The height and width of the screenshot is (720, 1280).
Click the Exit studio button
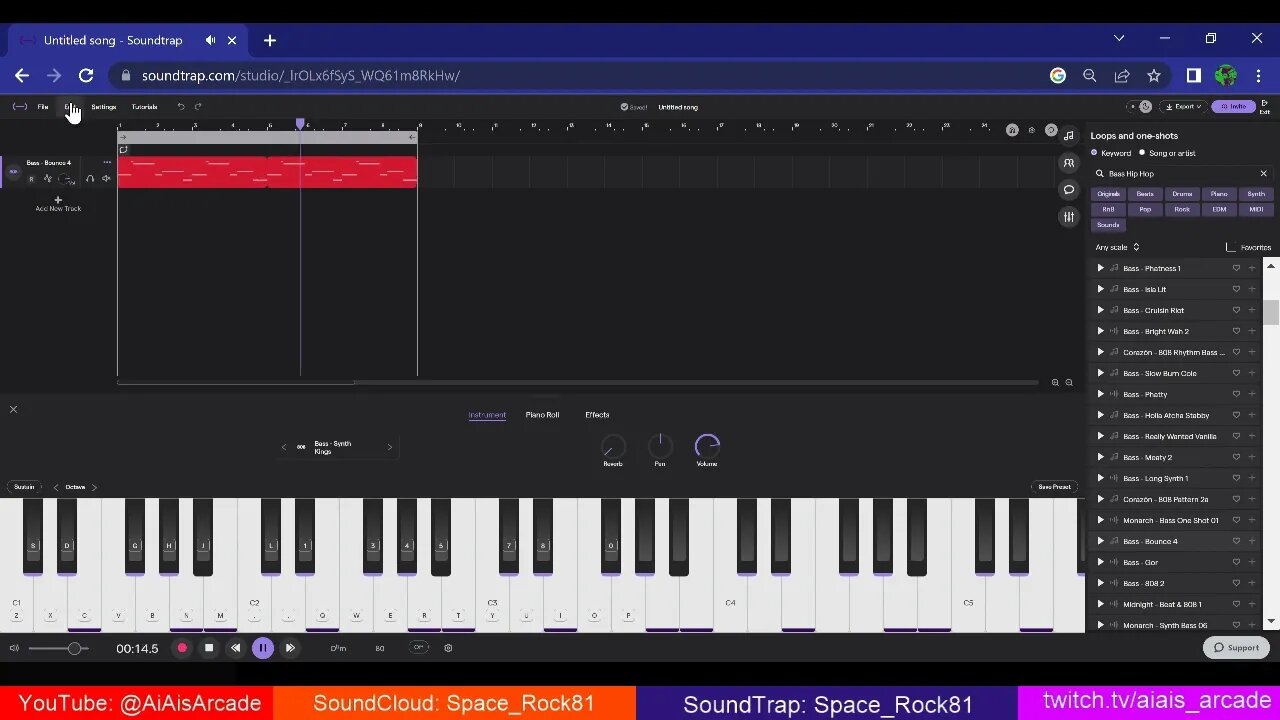(1265, 106)
